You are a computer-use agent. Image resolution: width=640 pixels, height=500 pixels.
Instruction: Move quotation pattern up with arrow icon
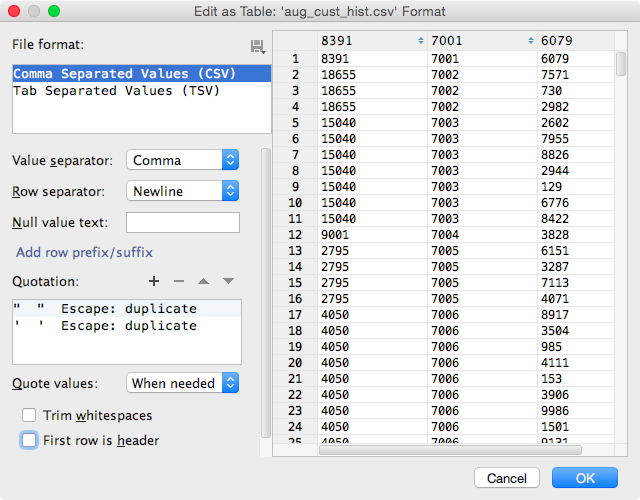(x=203, y=281)
